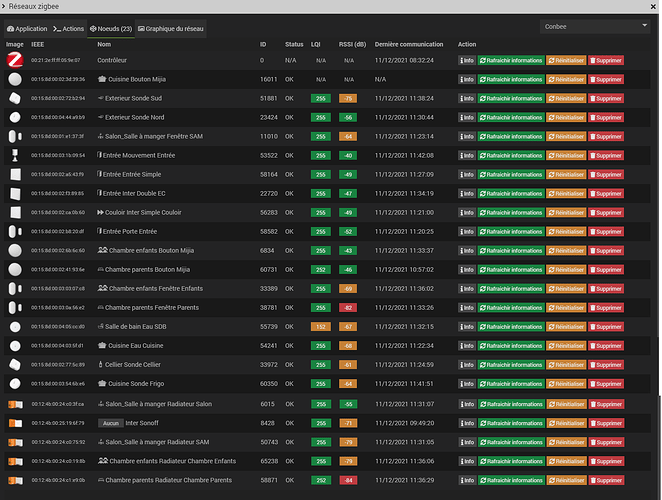Click the Entrée Mouvement motion sensor image

(15, 155)
